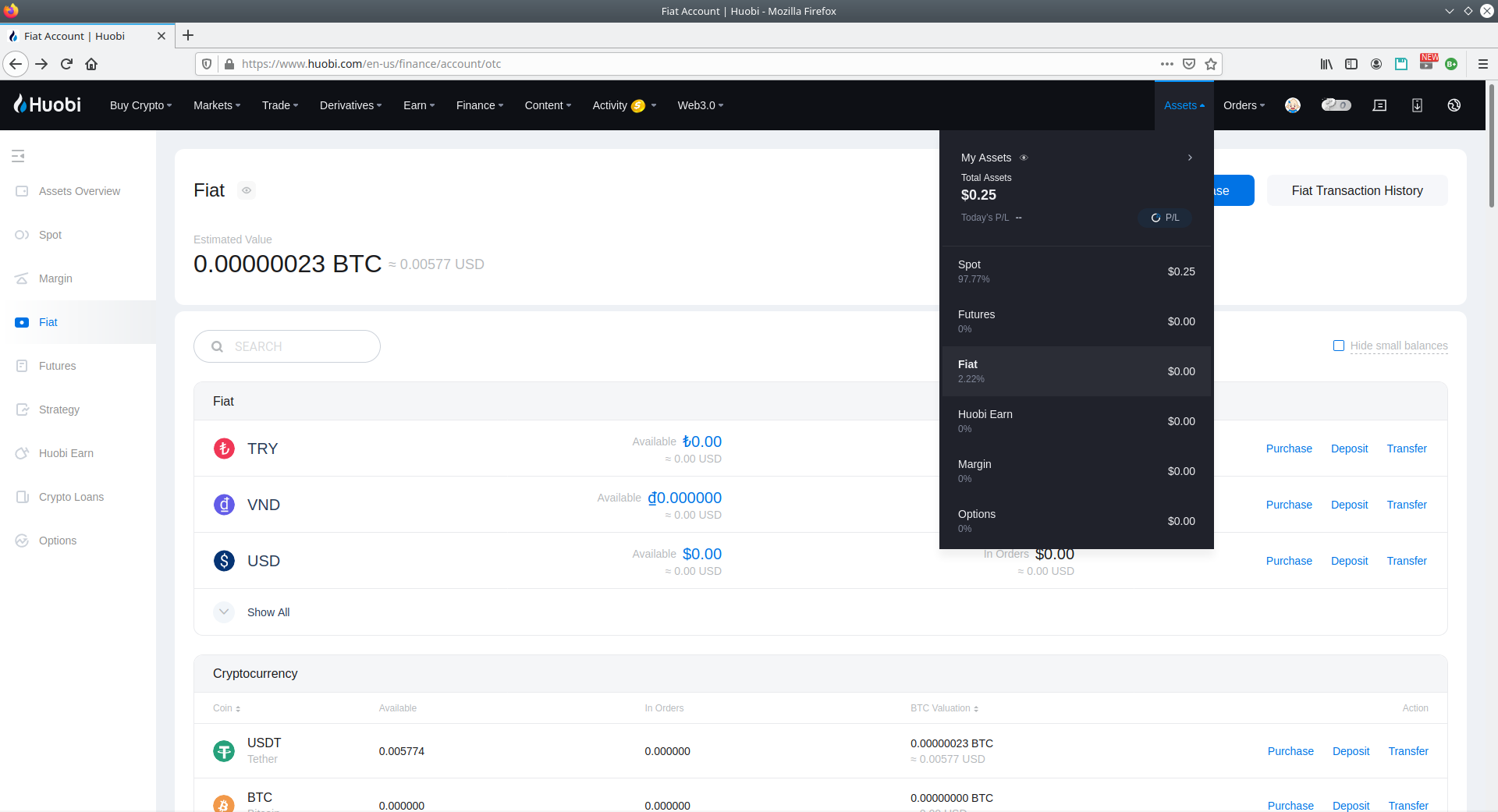Screen dimensions: 1498x812
Task: Go back in Firefox
Action: point(16,64)
